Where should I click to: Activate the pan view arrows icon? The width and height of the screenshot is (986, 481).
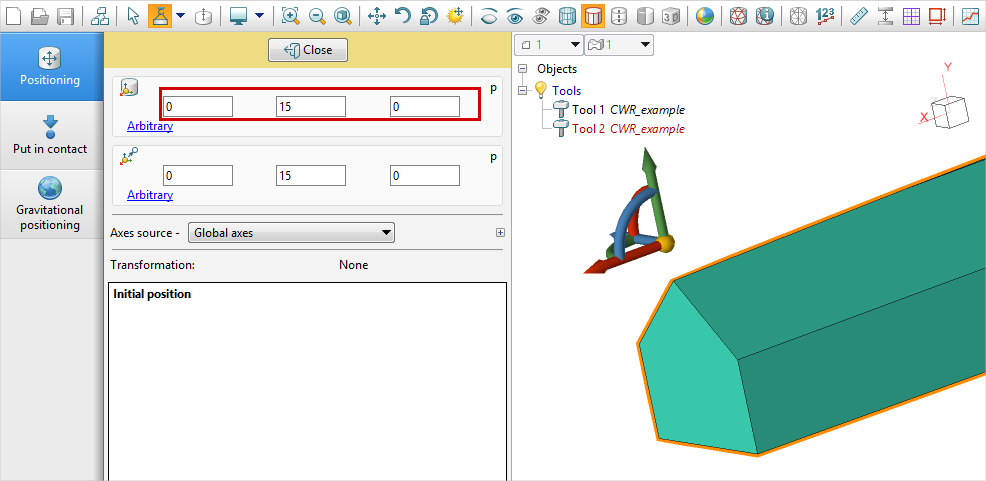tap(377, 16)
